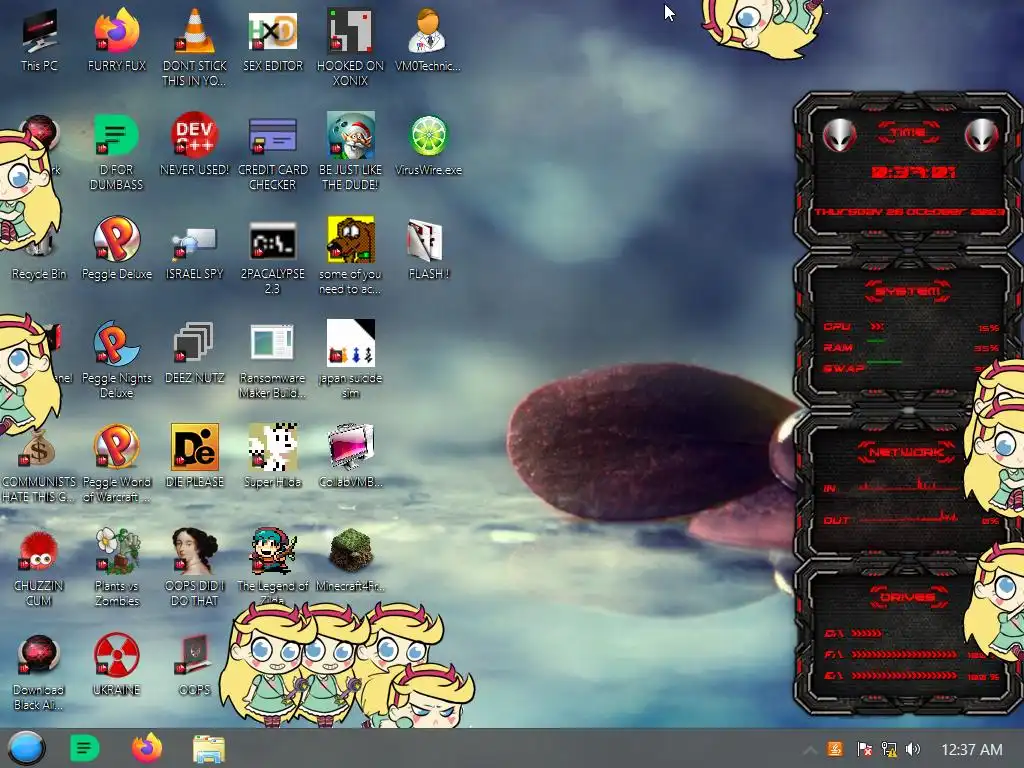Image resolution: width=1024 pixels, height=768 pixels.
Task: Click the F:\ drive usage bar
Action: pos(905,654)
